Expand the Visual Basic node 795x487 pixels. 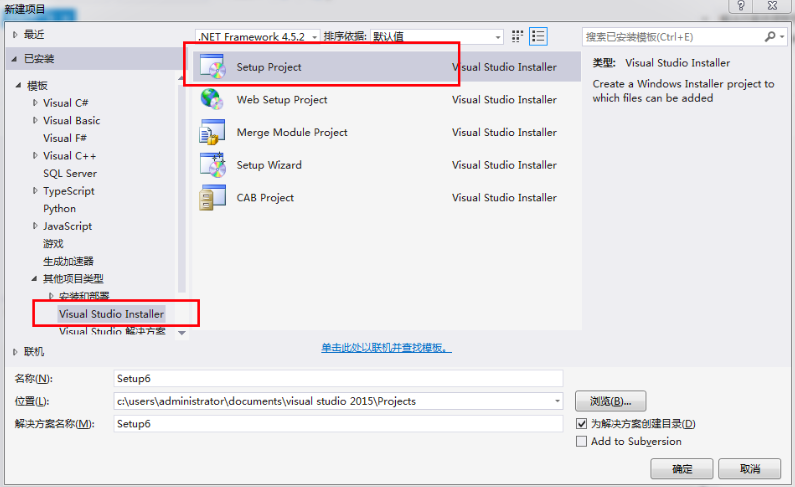pos(35,121)
